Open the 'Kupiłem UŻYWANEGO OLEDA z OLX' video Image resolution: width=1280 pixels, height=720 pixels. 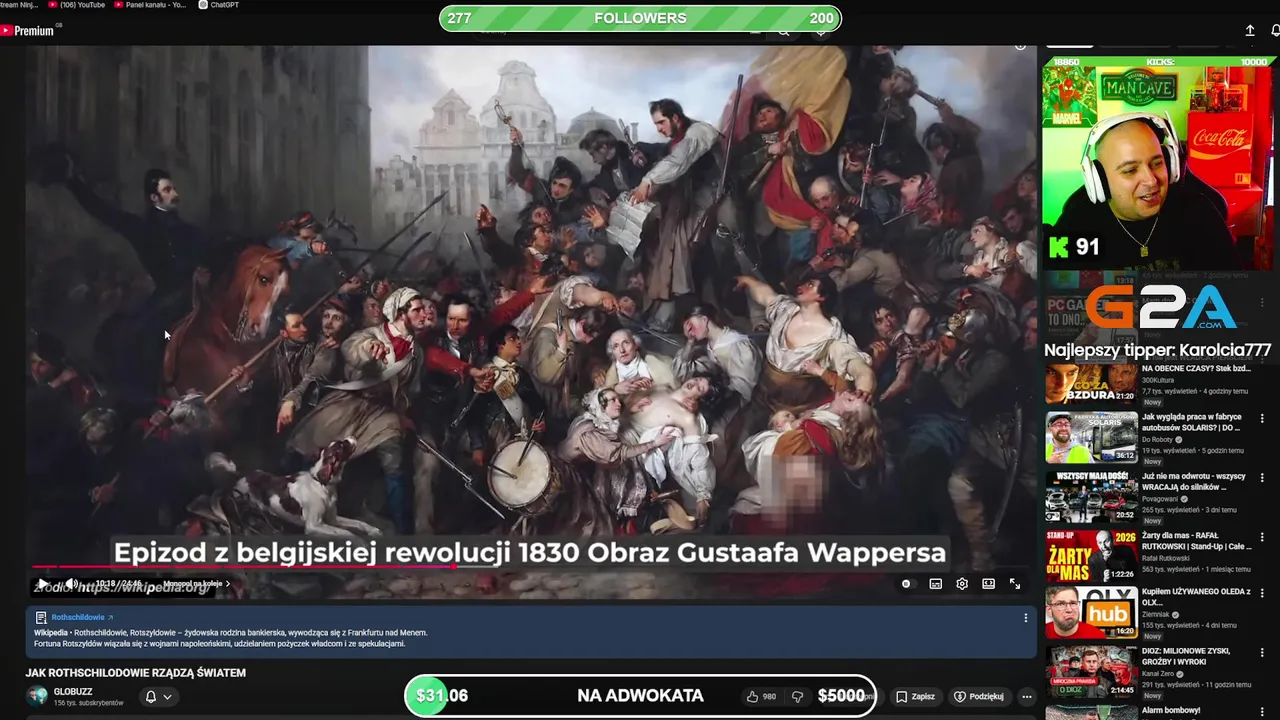click(1196, 597)
